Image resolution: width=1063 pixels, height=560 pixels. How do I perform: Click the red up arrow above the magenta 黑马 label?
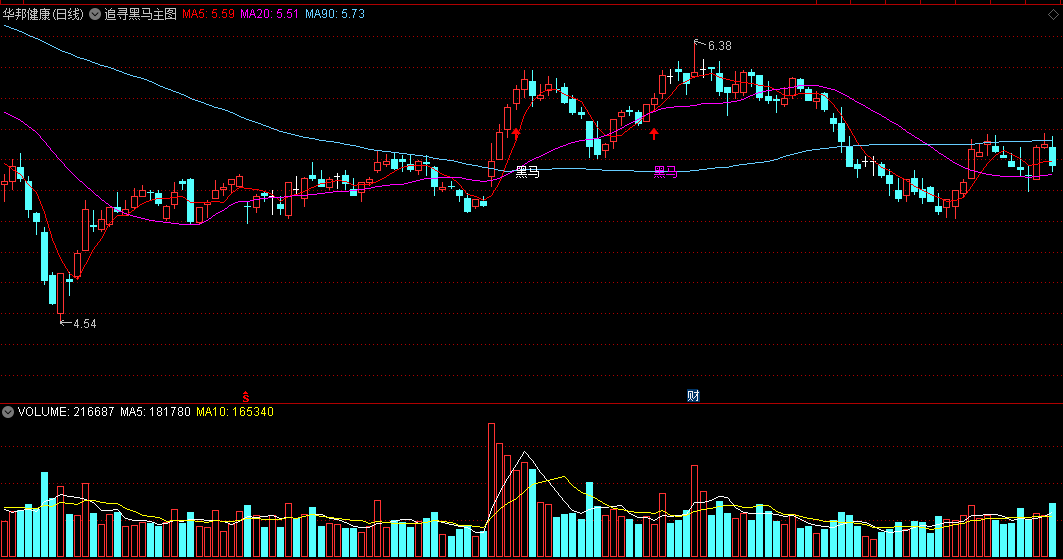[654, 134]
